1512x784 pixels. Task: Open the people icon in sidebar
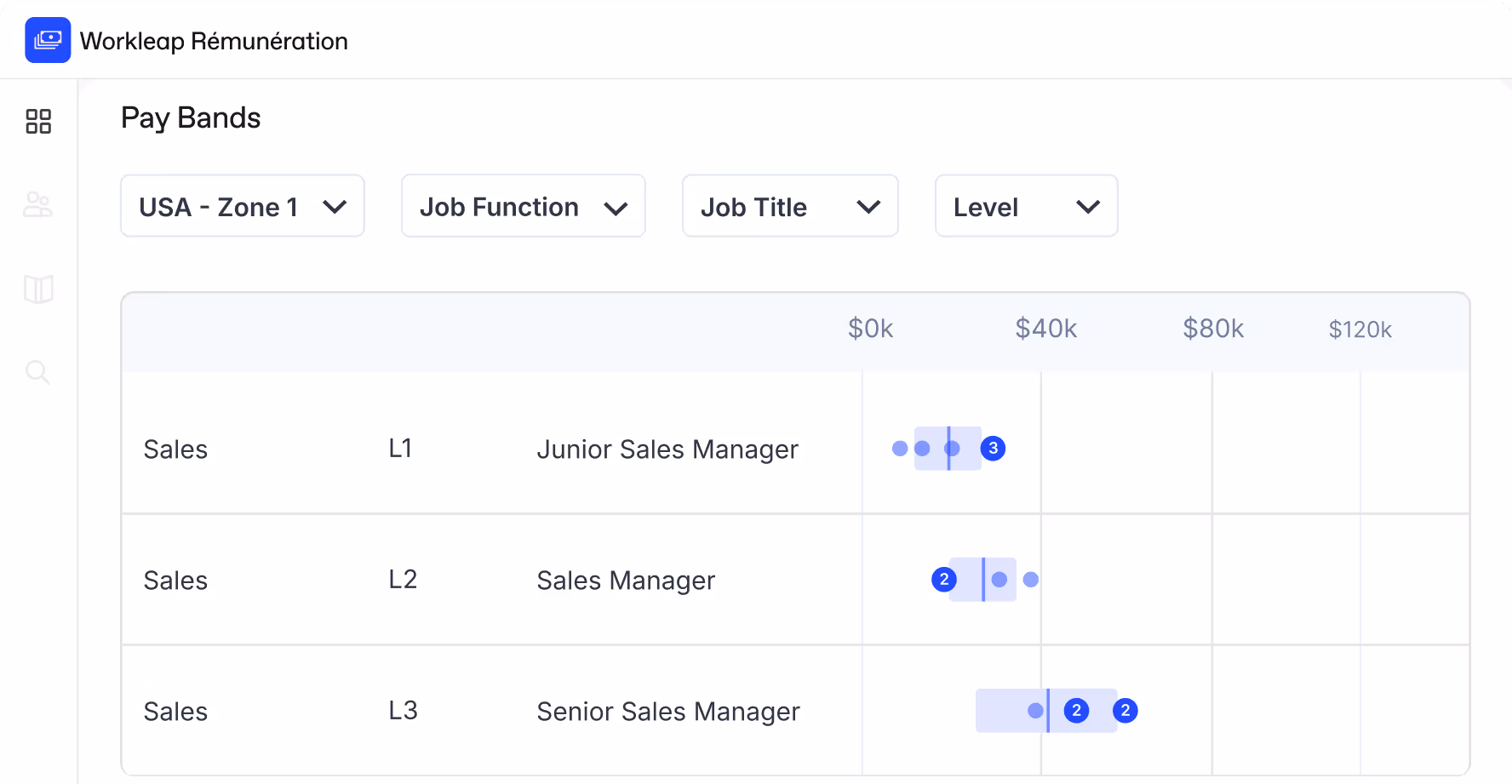point(38,205)
